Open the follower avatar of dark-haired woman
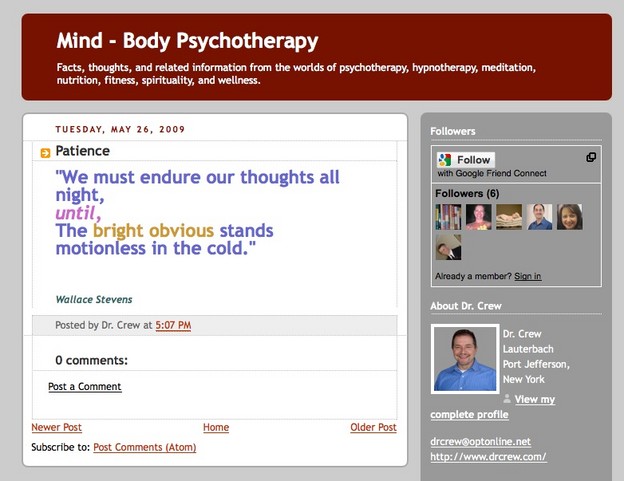 point(569,217)
